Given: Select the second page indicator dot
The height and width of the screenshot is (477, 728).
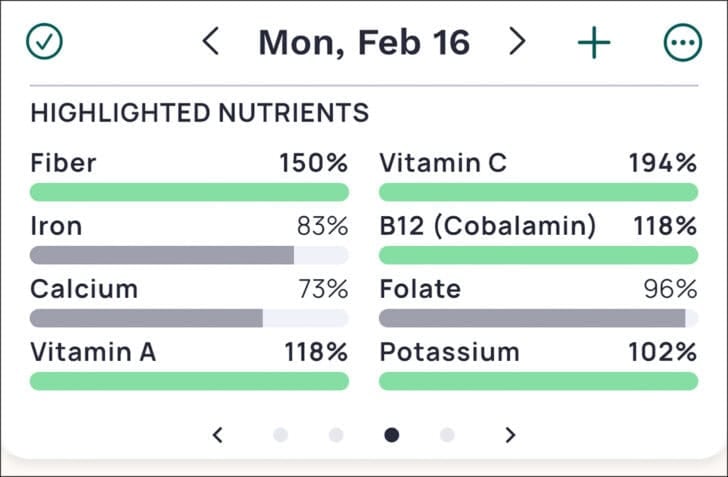Looking at the screenshot, I should [336, 435].
